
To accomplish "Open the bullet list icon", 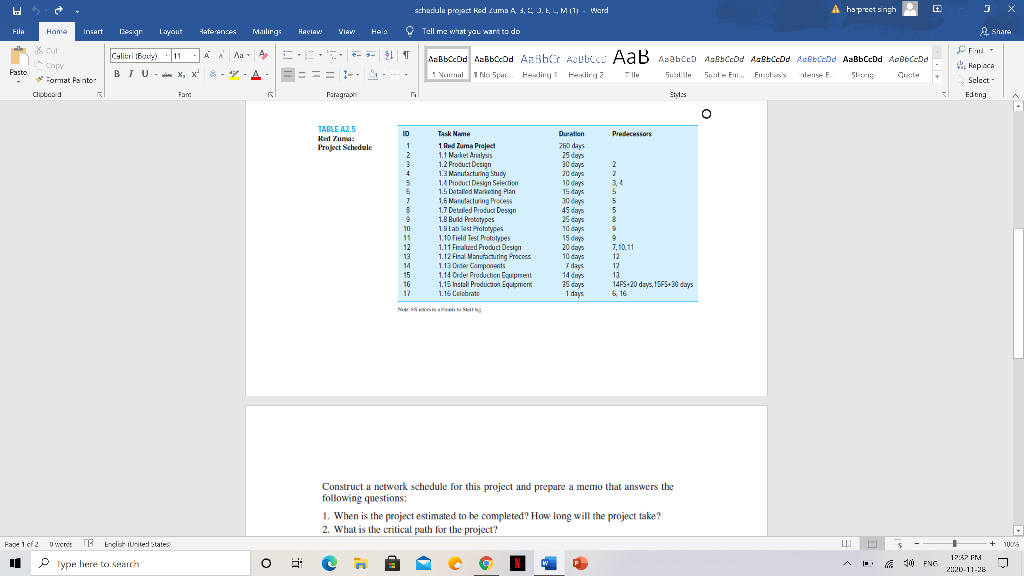I will [x=288, y=54].
